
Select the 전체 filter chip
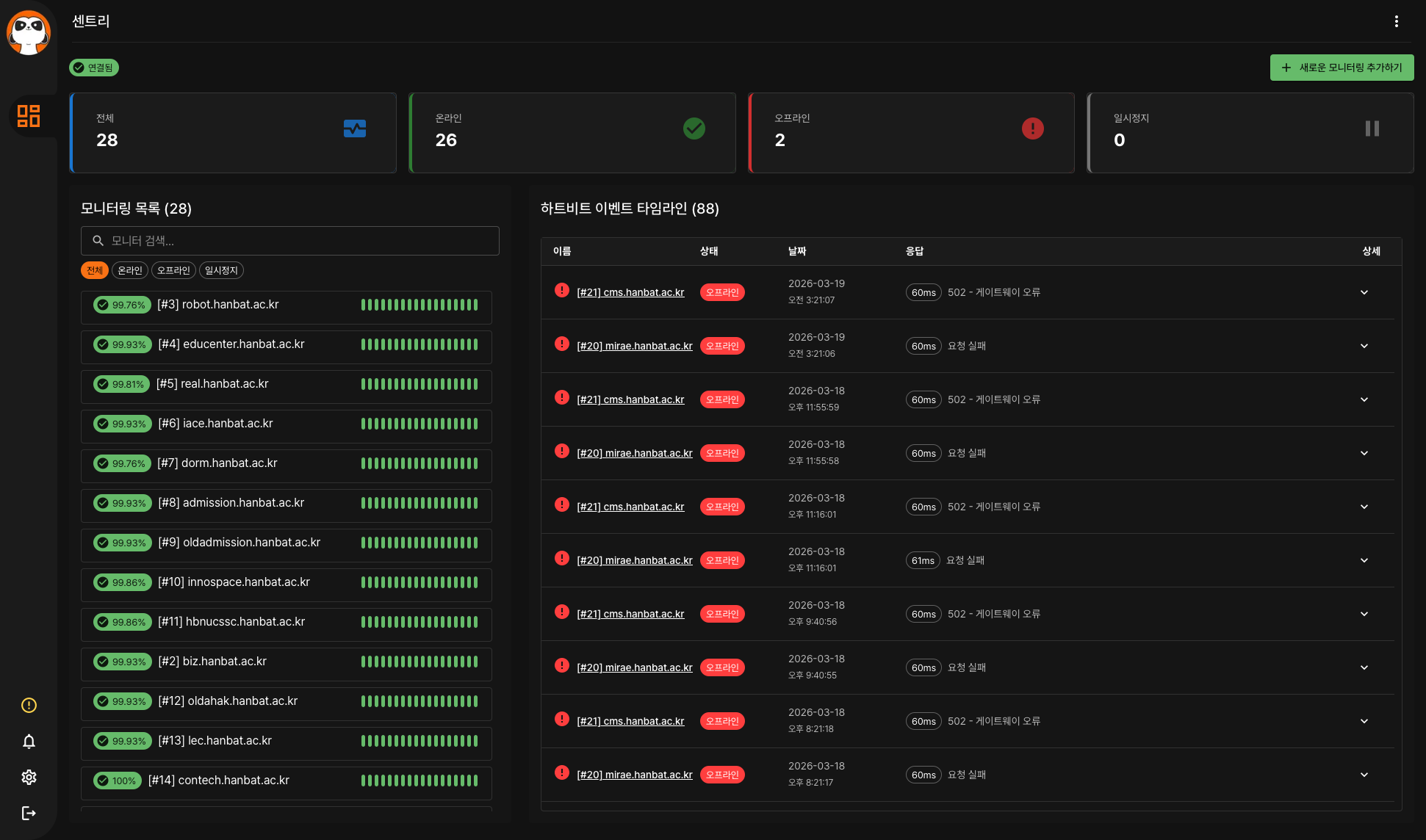click(95, 270)
